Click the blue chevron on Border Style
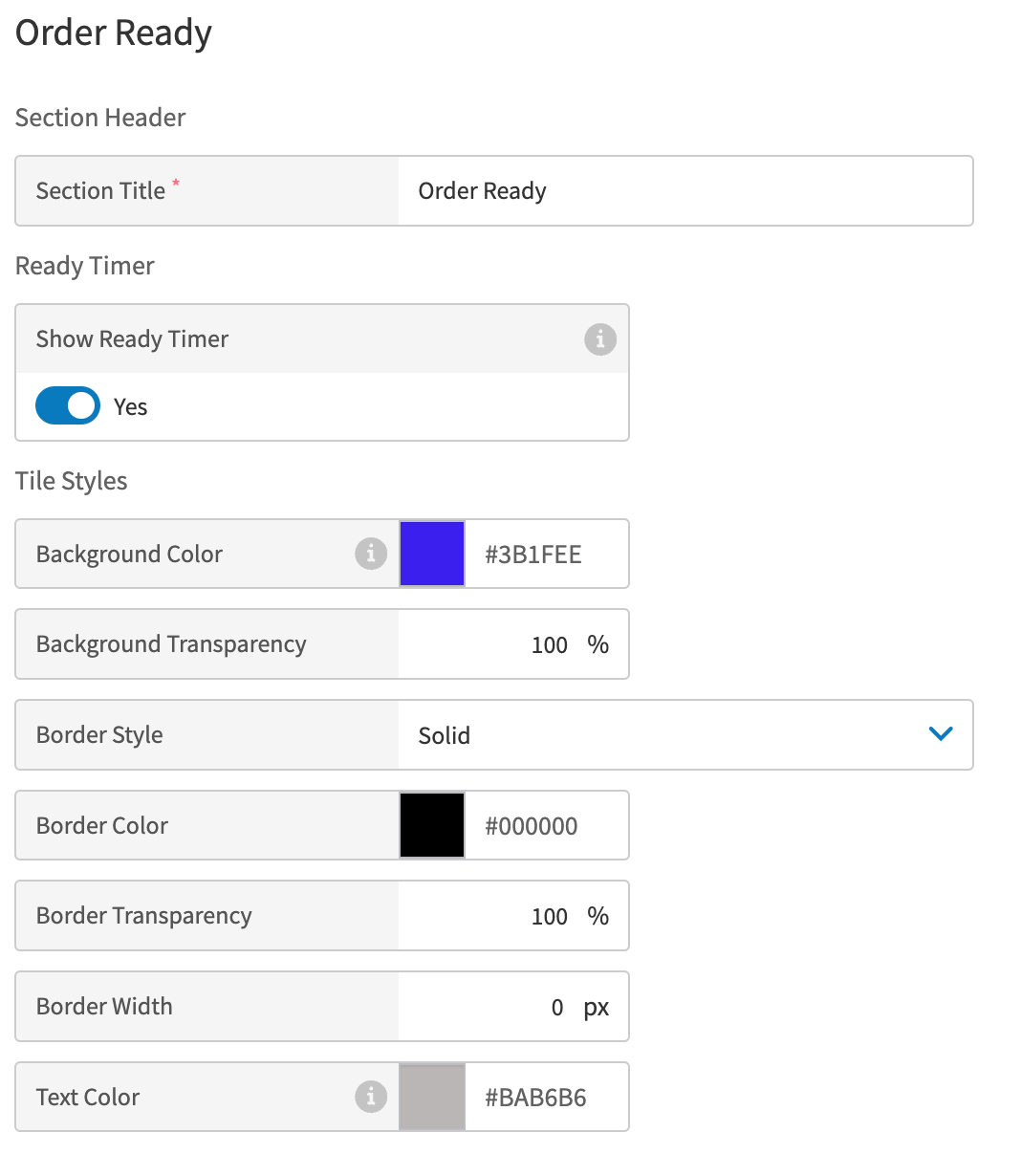The width and height of the screenshot is (1021, 1176). pos(941,734)
